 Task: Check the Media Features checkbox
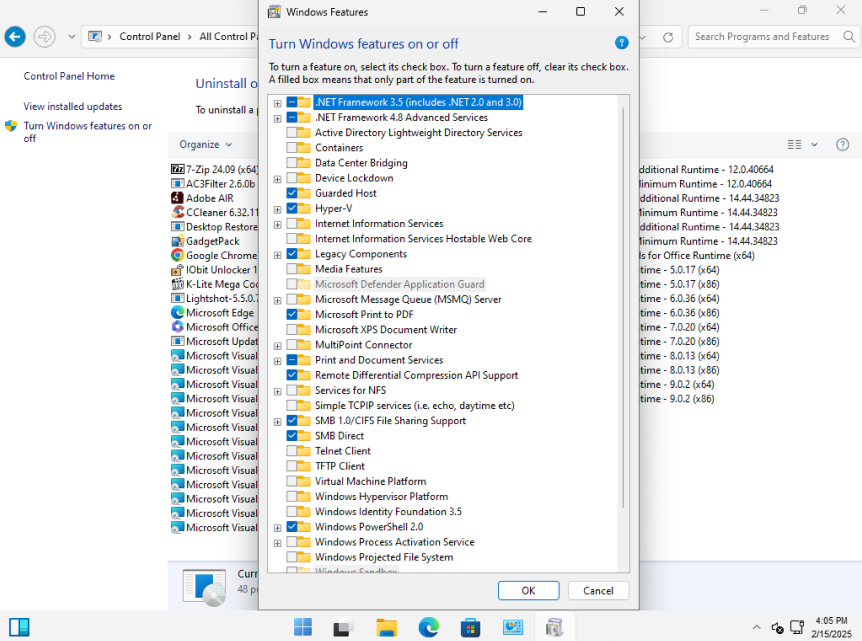point(291,269)
